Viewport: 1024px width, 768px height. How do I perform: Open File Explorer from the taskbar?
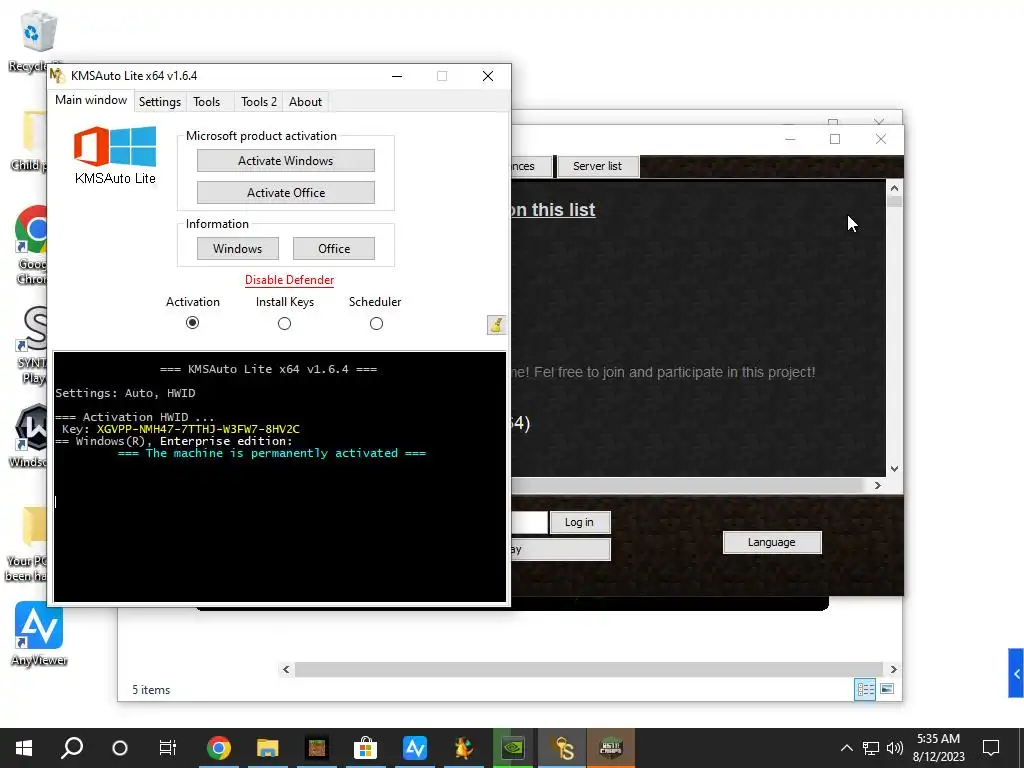(267, 748)
